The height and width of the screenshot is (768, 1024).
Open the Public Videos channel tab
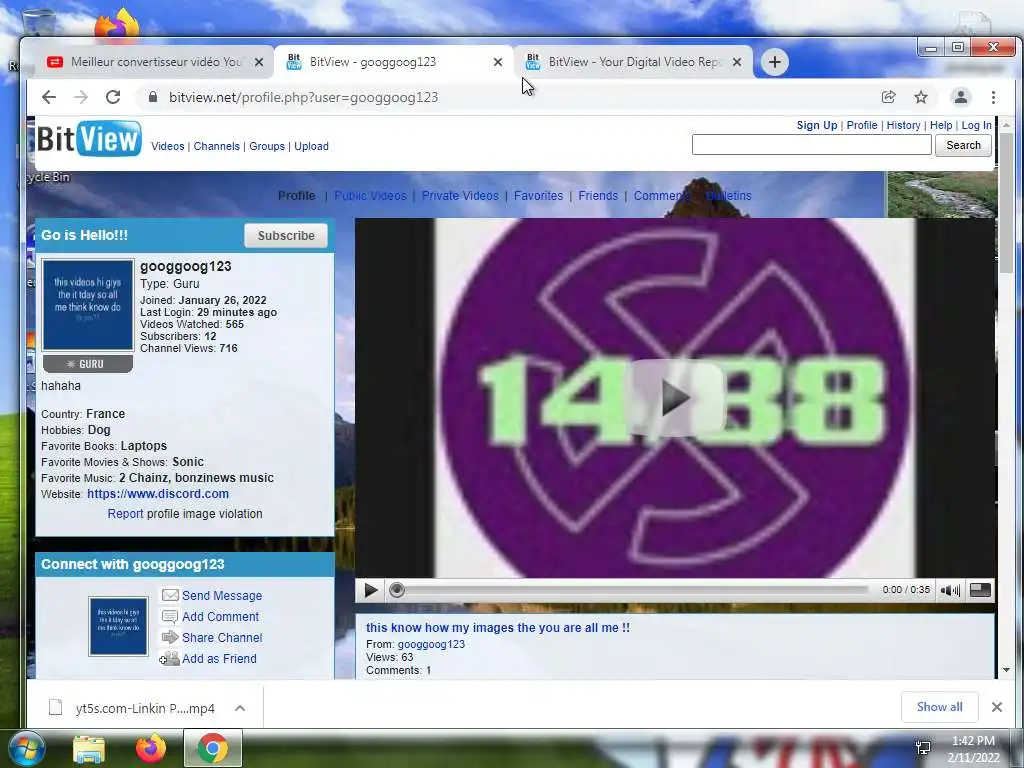(x=370, y=196)
